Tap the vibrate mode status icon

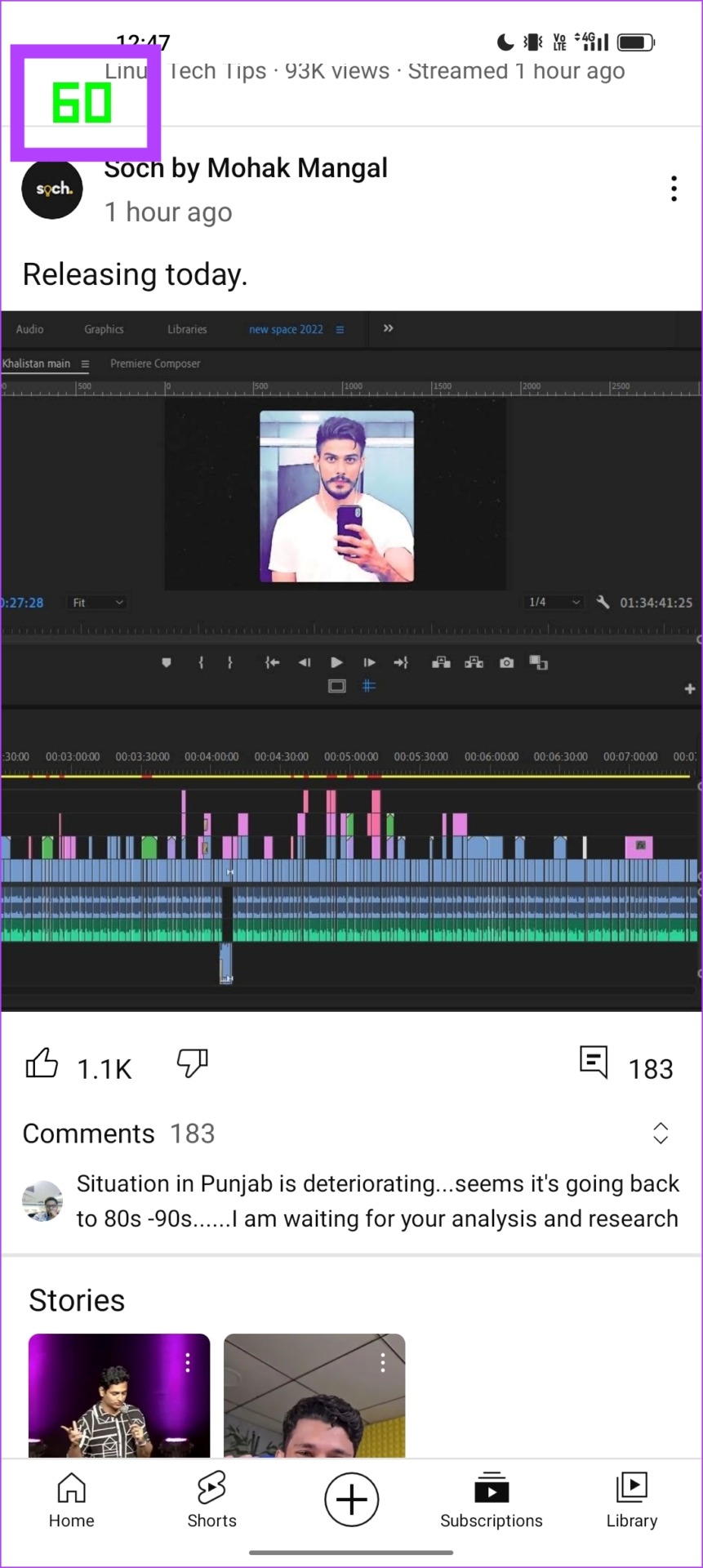[x=533, y=42]
